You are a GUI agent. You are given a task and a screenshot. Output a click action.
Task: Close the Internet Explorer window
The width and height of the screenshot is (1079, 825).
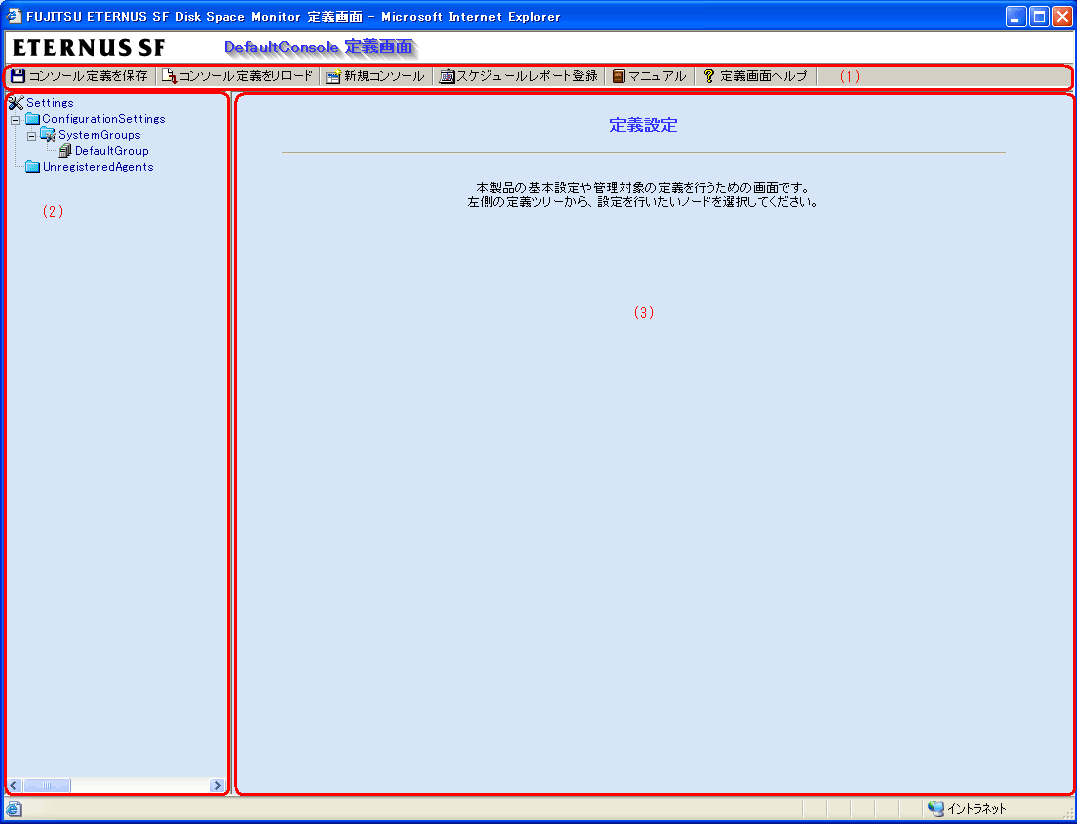[x=1062, y=17]
